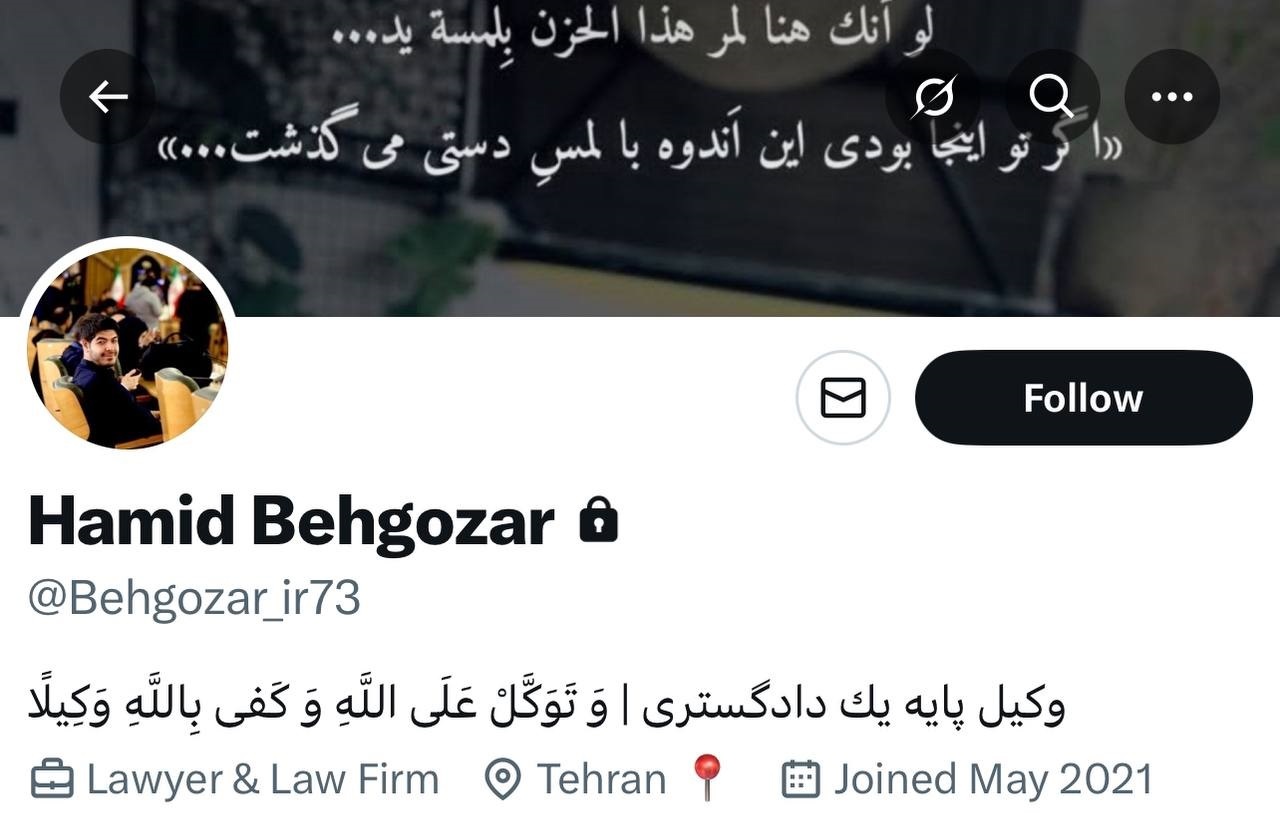Tap the back arrow icon
This screenshot has width=1280, height=813.
[108, 97]
